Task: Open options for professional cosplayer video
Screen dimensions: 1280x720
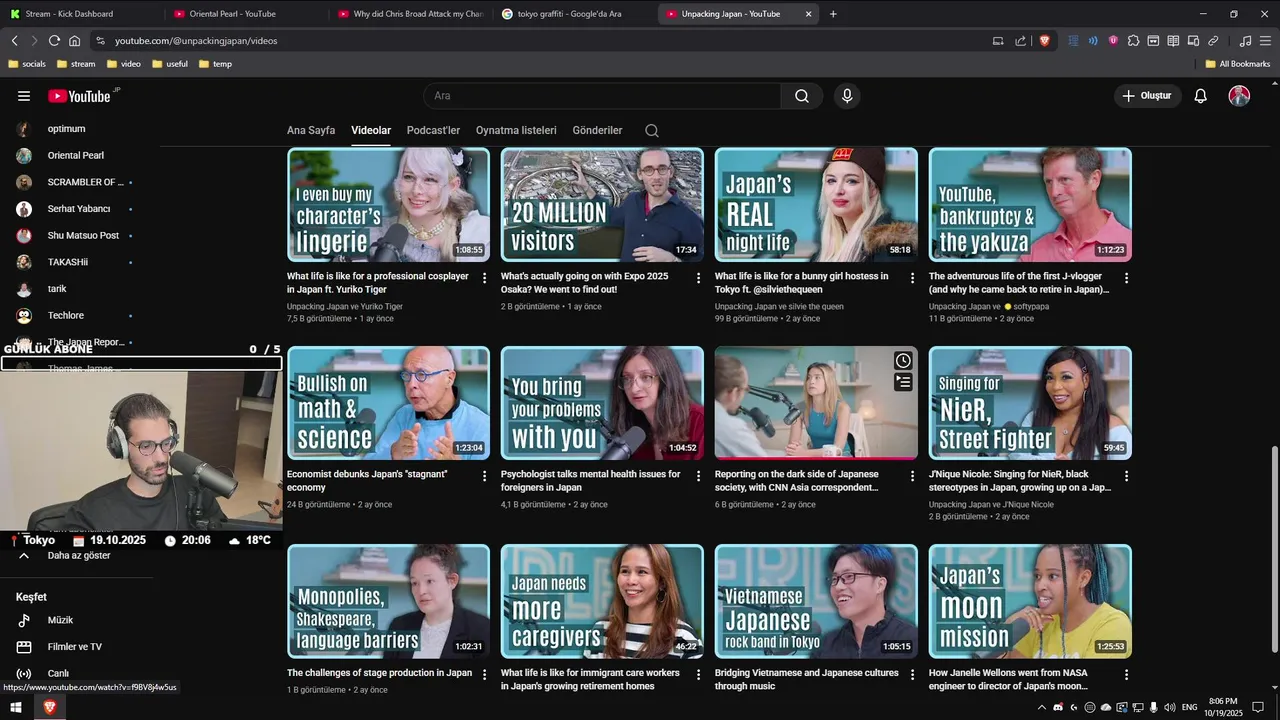Action: [484, 278]
